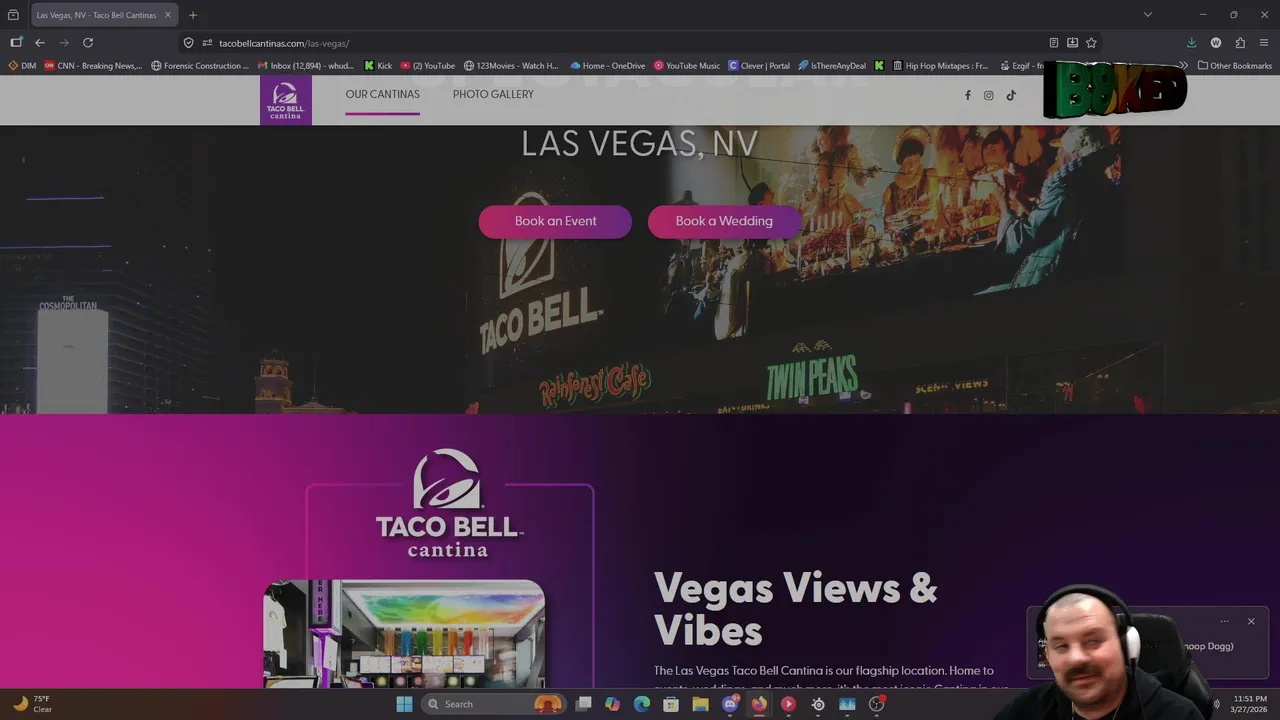Open the Instagram social icon
1280x720 pixels.
click(988, 96)
